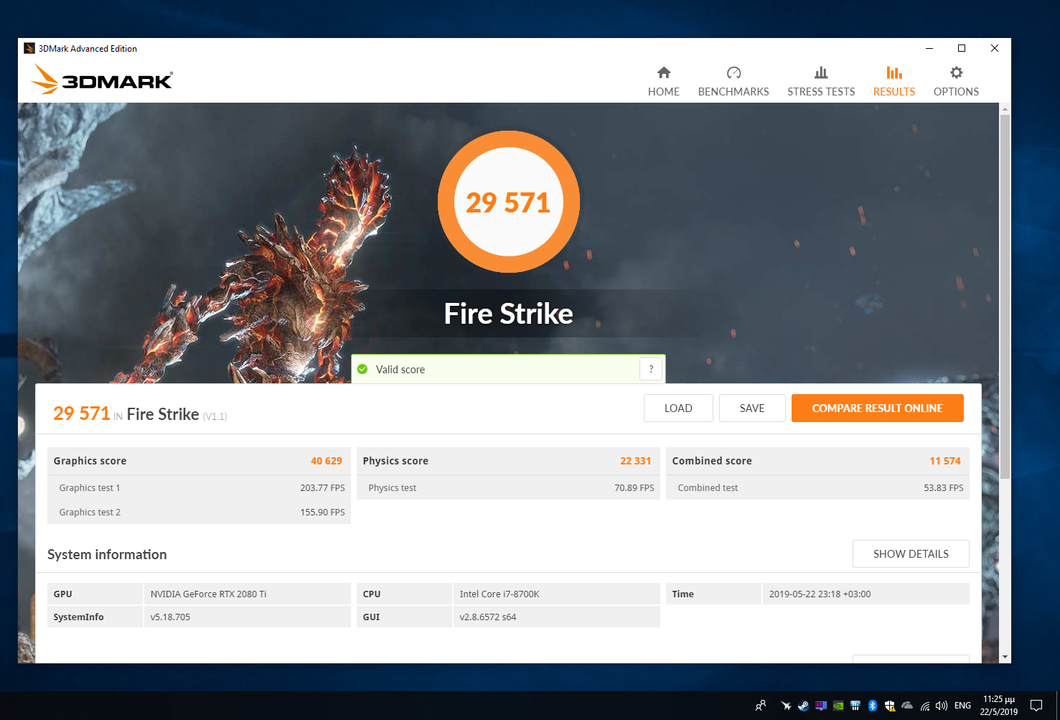Viewport: 1060px width, 720px height.
Task: Click the Valid score label
Action: coord(400,369)
